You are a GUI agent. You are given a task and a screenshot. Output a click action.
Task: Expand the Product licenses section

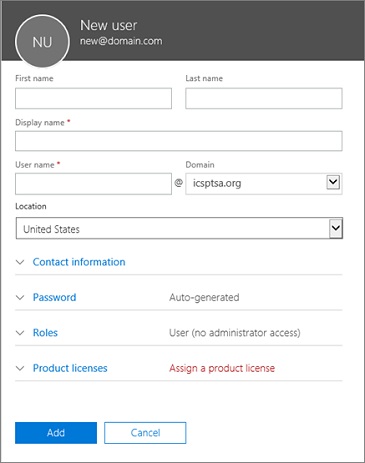pyautogui.click(x=70, y=368)
